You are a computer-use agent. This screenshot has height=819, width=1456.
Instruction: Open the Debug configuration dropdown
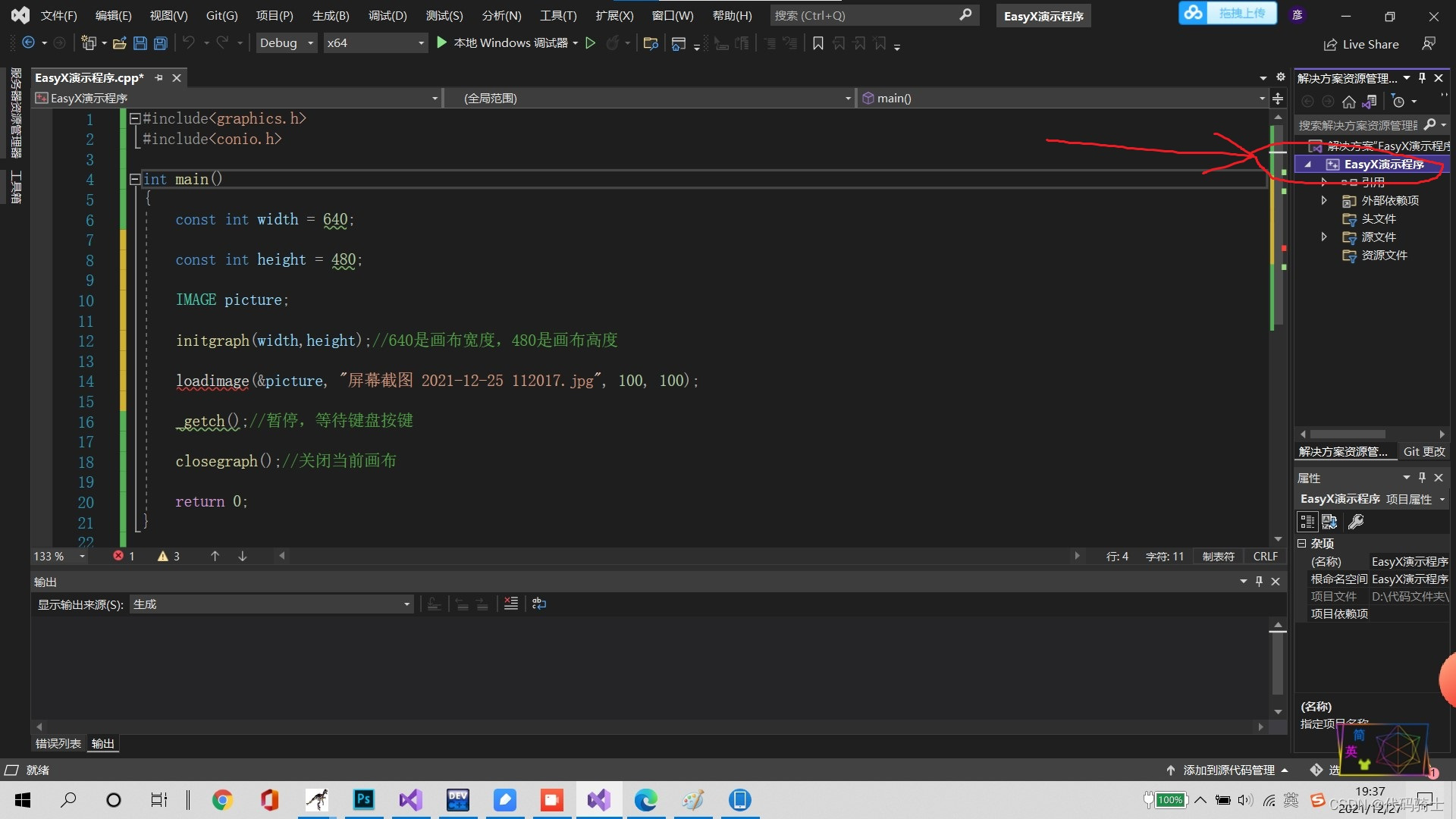pos(310,43)
